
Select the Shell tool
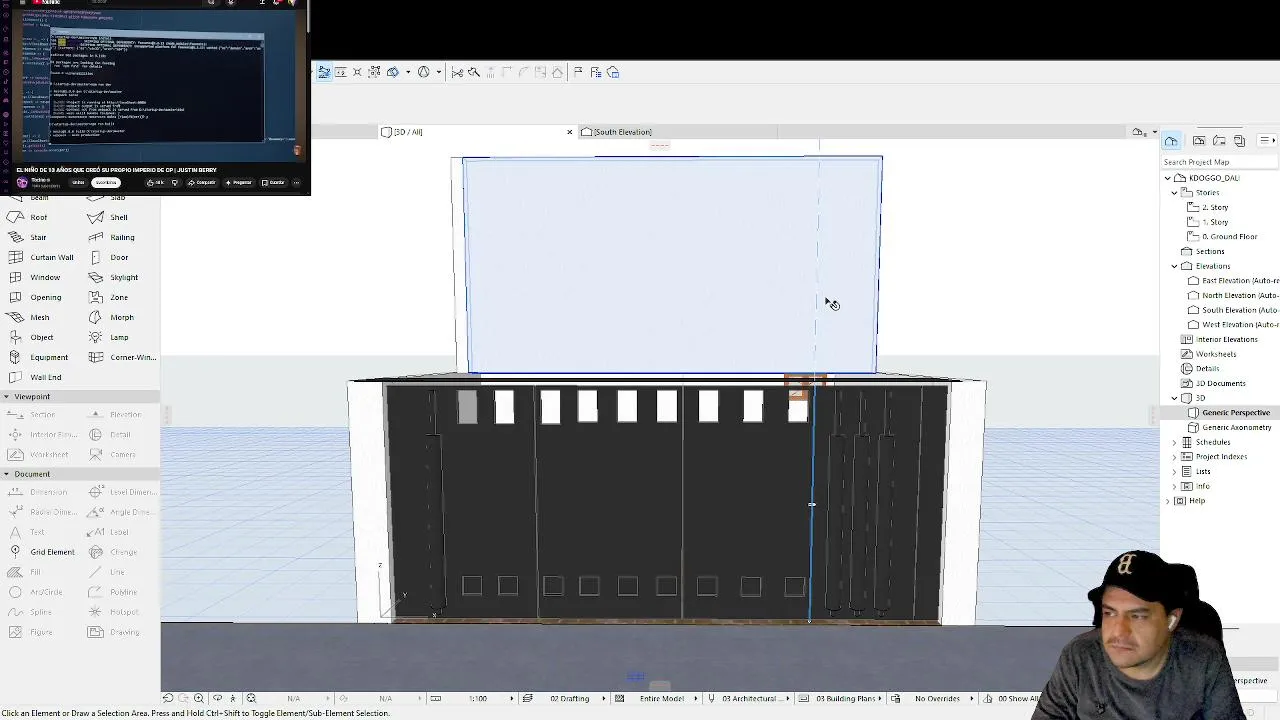[x=108, y=217]
